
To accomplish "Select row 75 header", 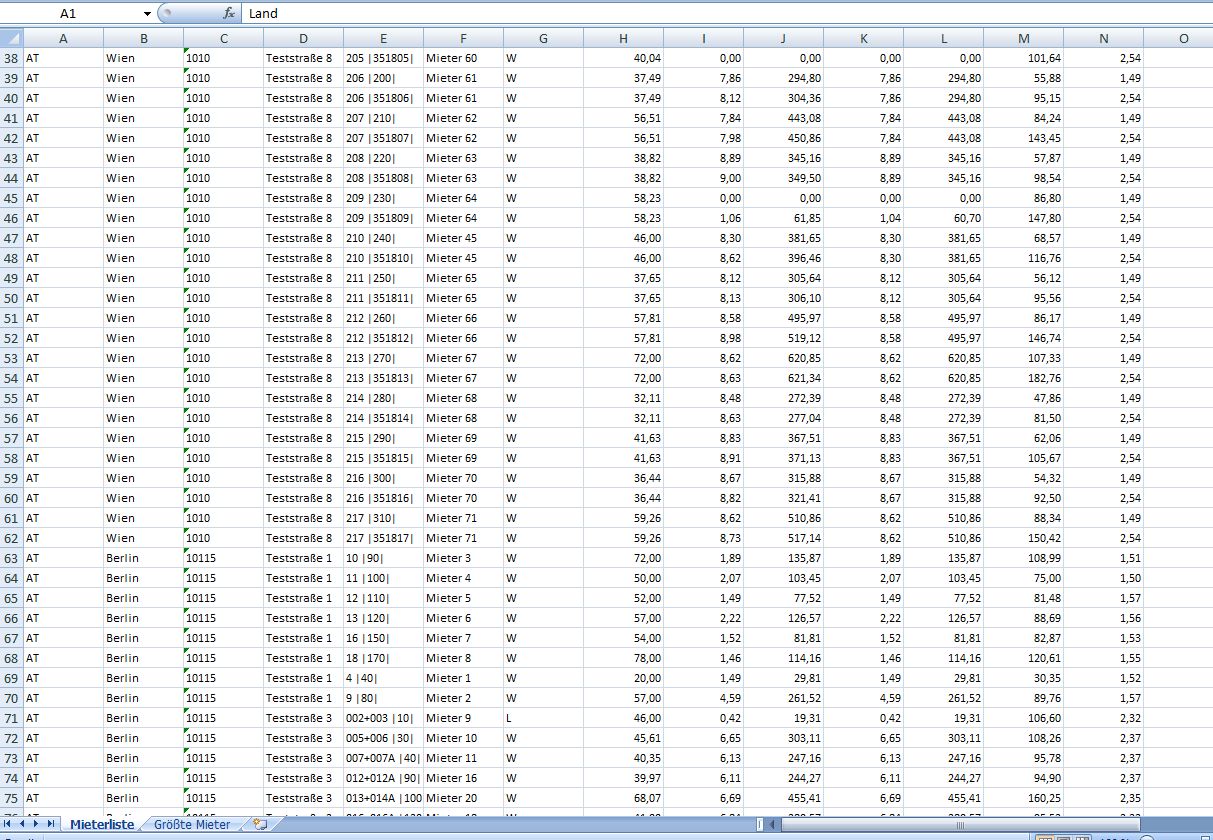I will coord(12,798).
